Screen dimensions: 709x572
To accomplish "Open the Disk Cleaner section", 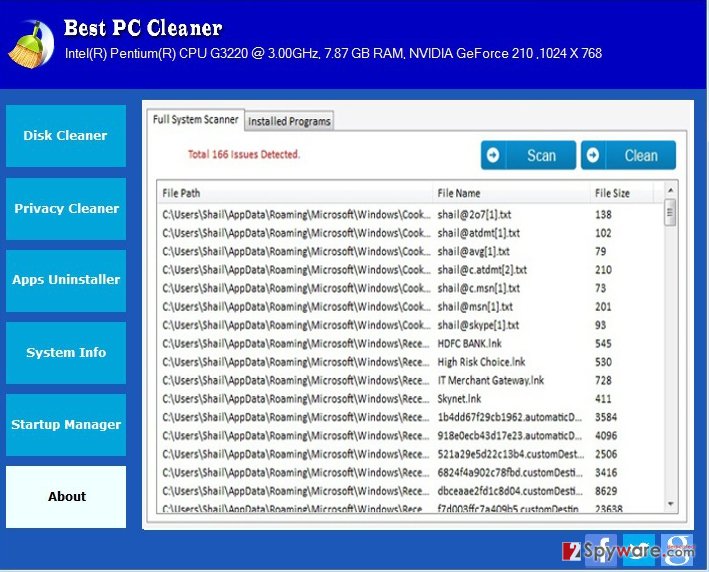I will pyautogui.click(x=66, y=136).
